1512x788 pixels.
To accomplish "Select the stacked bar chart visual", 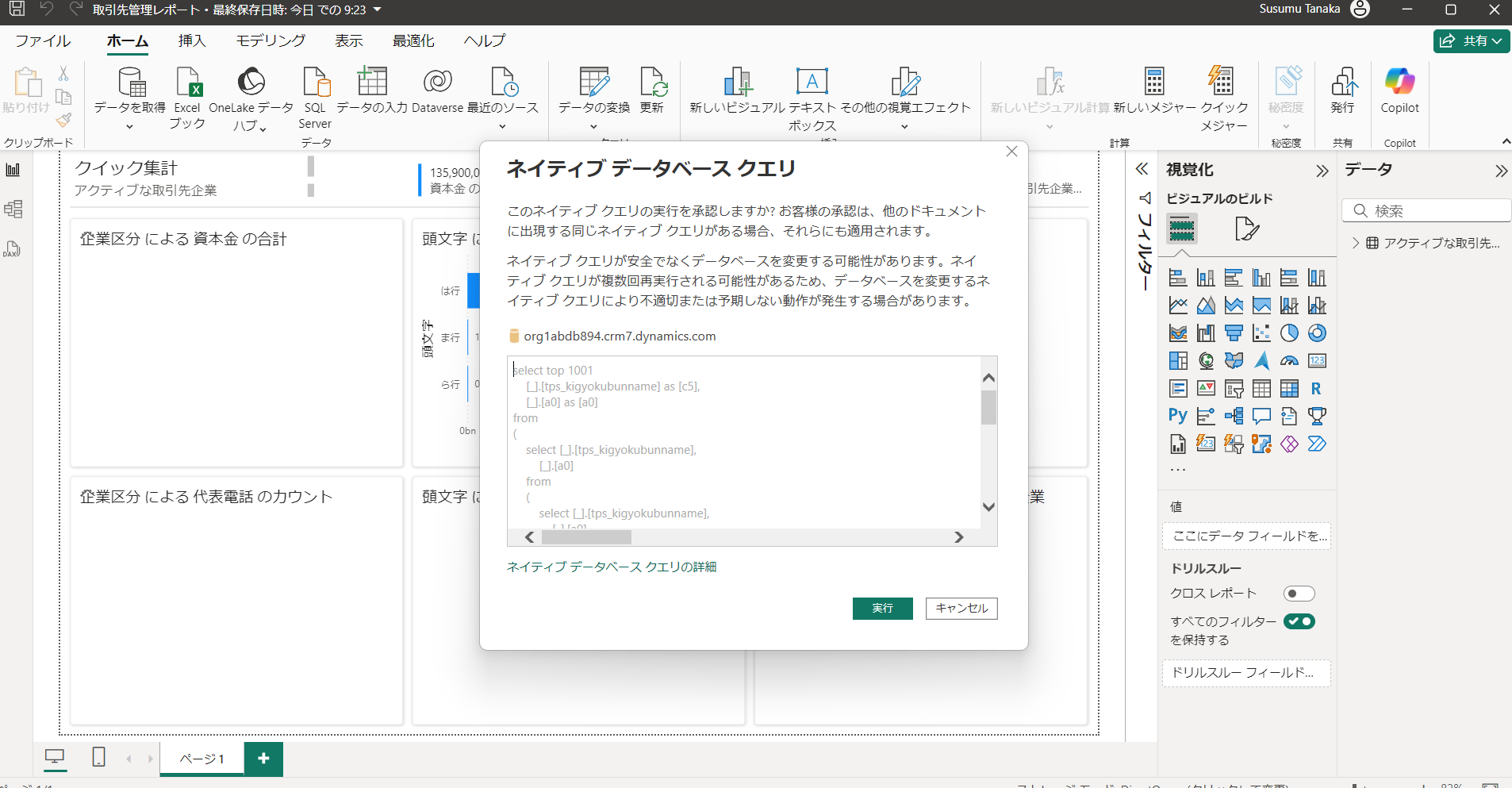I will click(x=1178, y=278).
